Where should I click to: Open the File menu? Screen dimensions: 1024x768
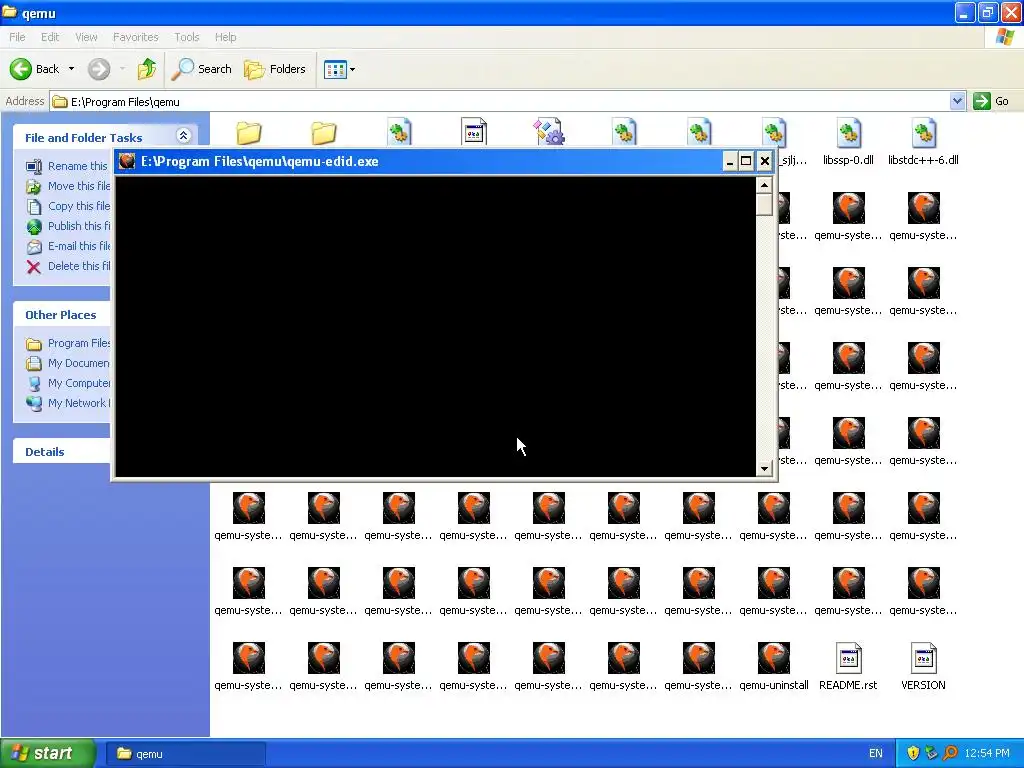[x=17, y=37]
